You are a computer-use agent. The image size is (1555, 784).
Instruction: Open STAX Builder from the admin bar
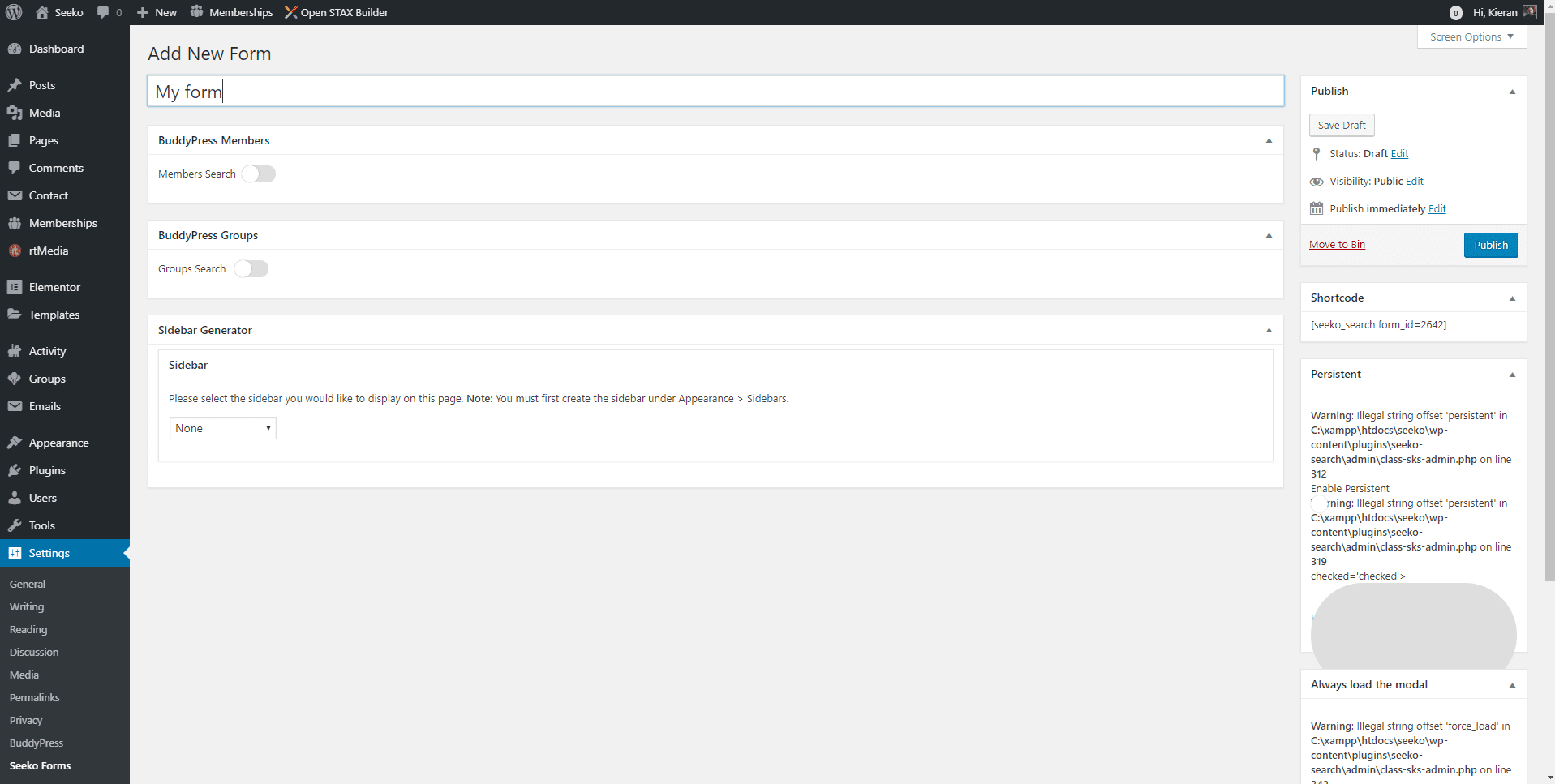336,12
